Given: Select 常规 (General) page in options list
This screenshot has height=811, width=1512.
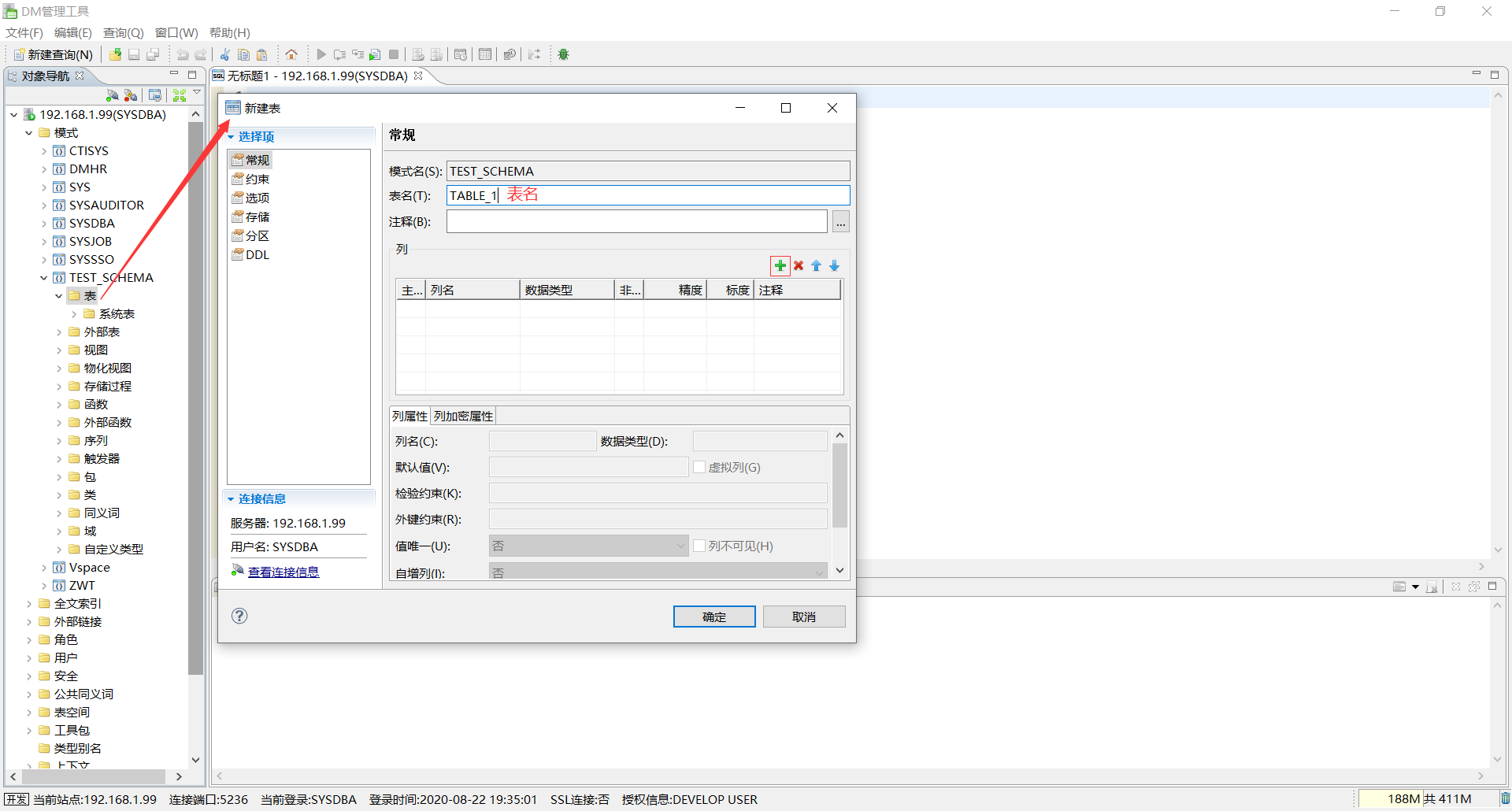Looking at the screenshot, I should pos(251,160).
